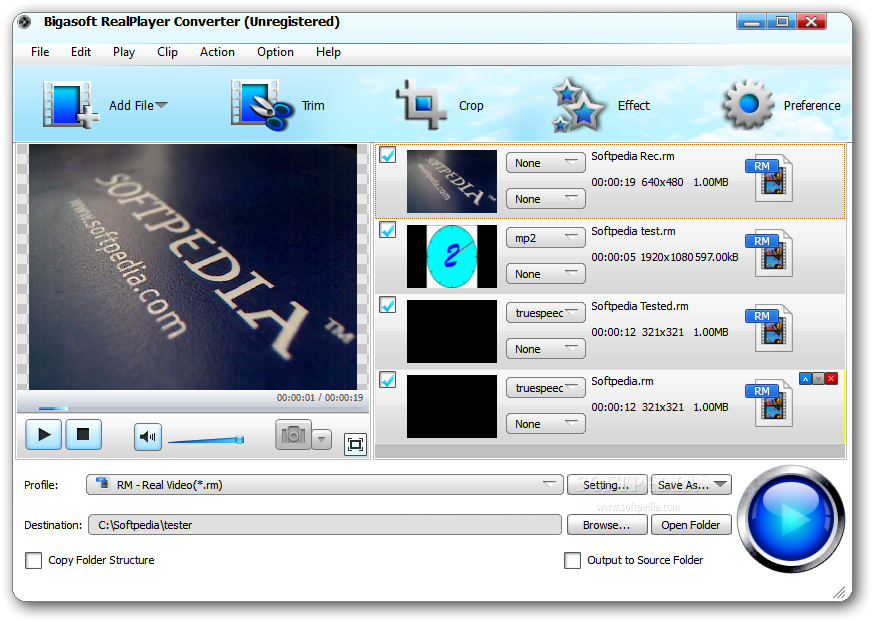Open first None dropdown of Softpedia Rec.rm
Viewport: 873px width, 622px height.
(546, 163)
